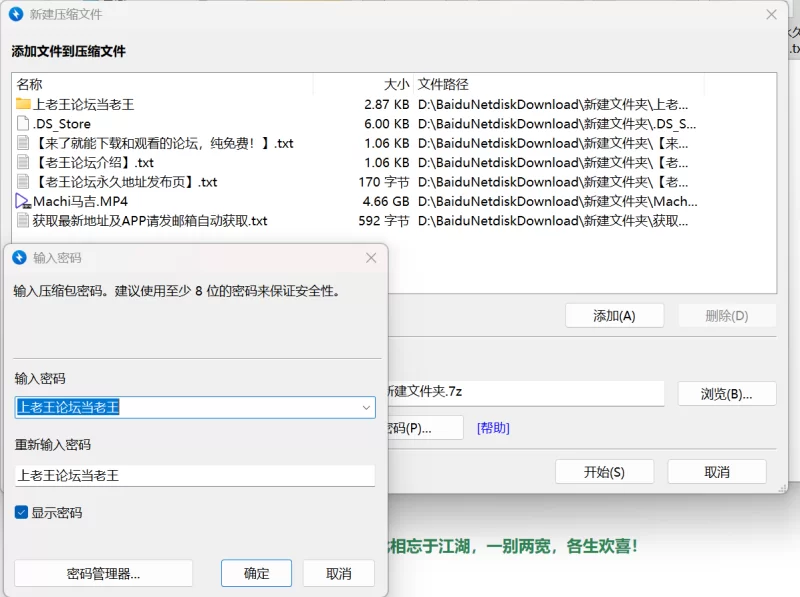The image size is (800, 597).
Task: Click the 2.87 KB size value
Action: (x=387, y=105)
